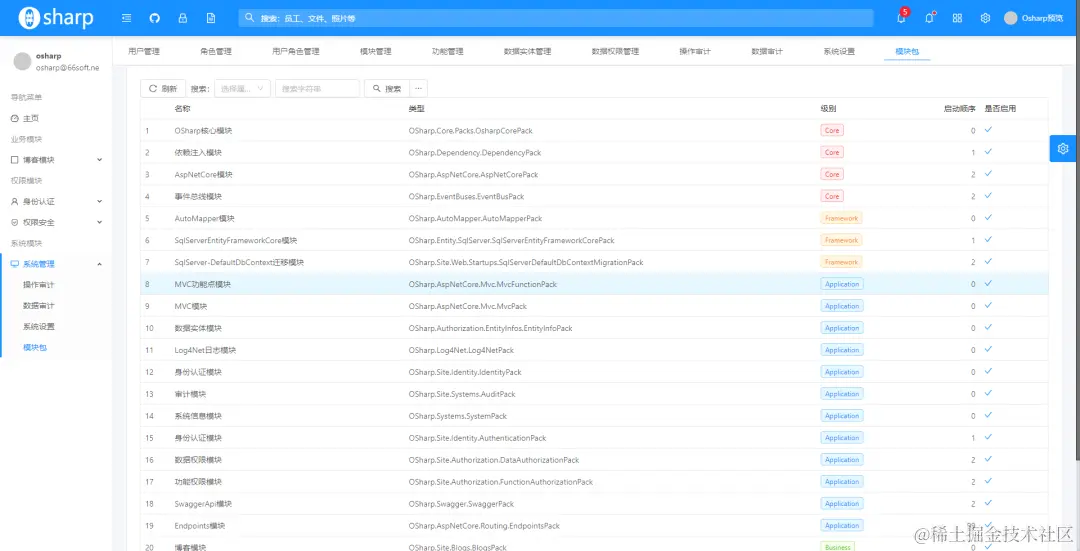
Task: Click the 名称 column header
Action: click(183, 108)
